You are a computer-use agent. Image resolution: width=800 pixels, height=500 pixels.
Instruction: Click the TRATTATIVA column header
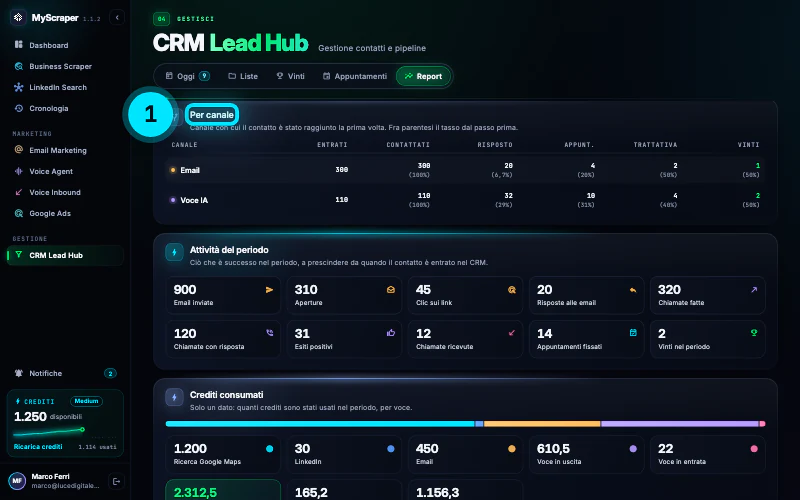click(x=656, y=145)
